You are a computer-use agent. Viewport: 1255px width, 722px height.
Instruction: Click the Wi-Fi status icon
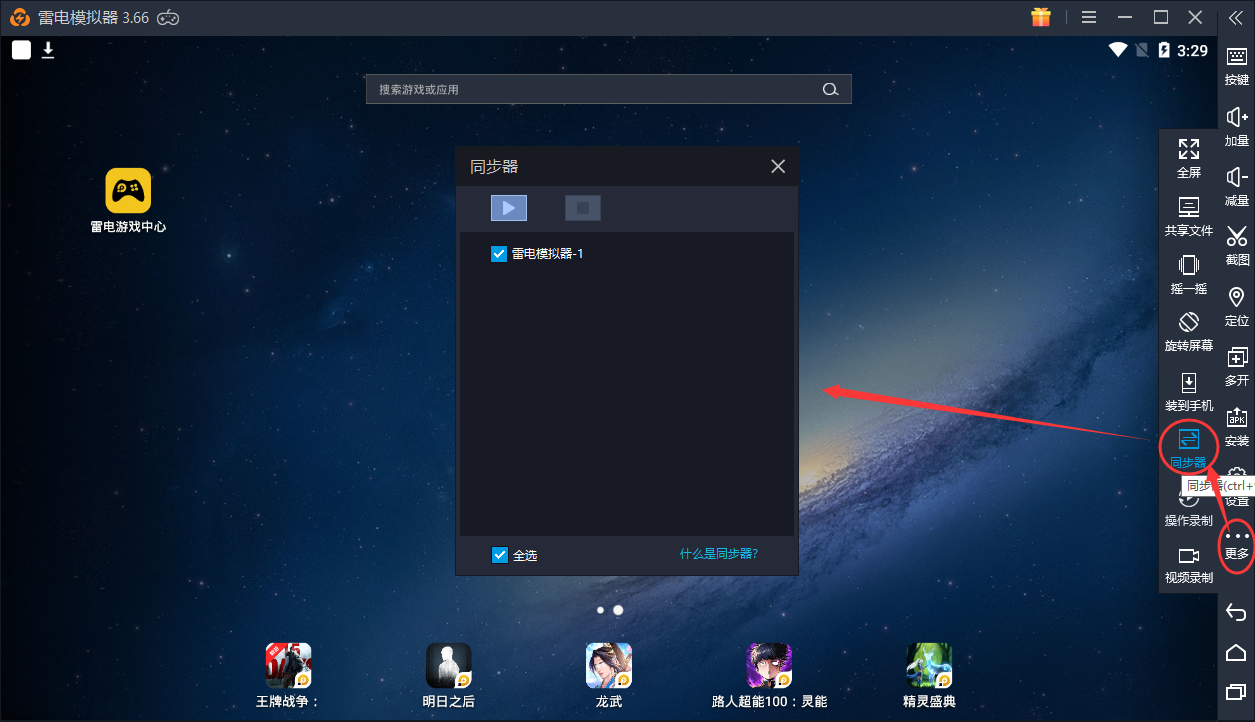click(x=1117, y=50)
